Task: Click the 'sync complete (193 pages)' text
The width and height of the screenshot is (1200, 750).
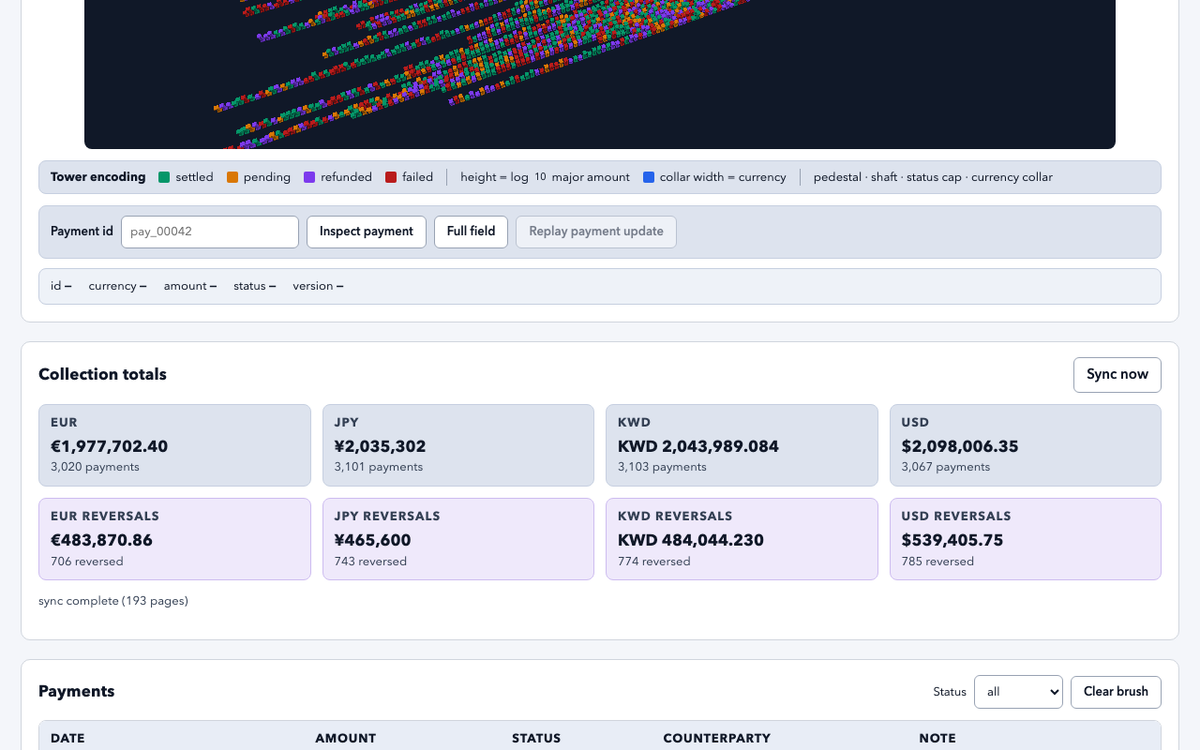Action: pyautogui.click(x=113, y=601)
